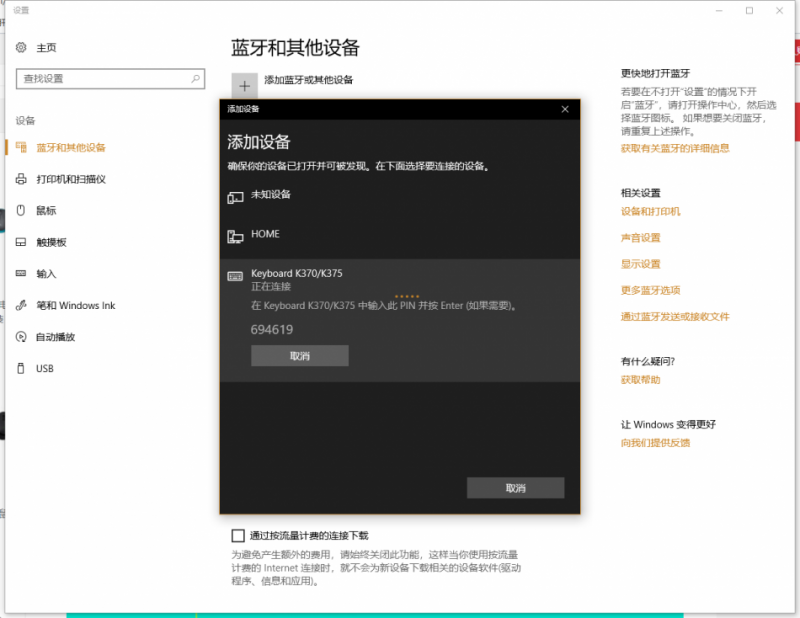Select 蓝牙和其他设备 in the sidebar

click(x=70, y=148)
